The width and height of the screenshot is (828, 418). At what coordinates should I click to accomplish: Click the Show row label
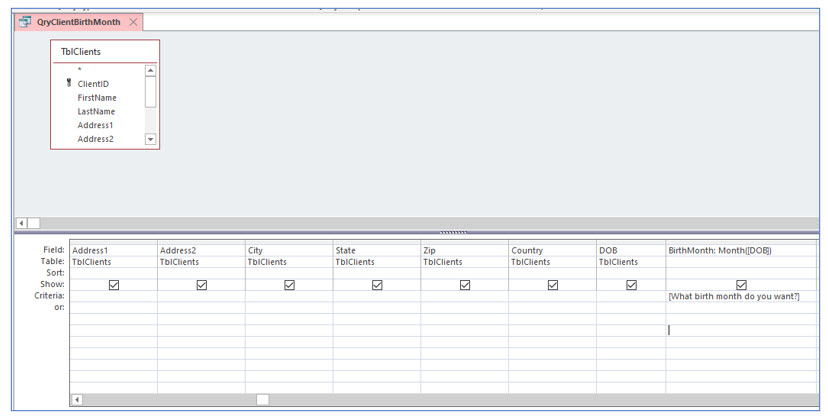click(x=53, y=284)
